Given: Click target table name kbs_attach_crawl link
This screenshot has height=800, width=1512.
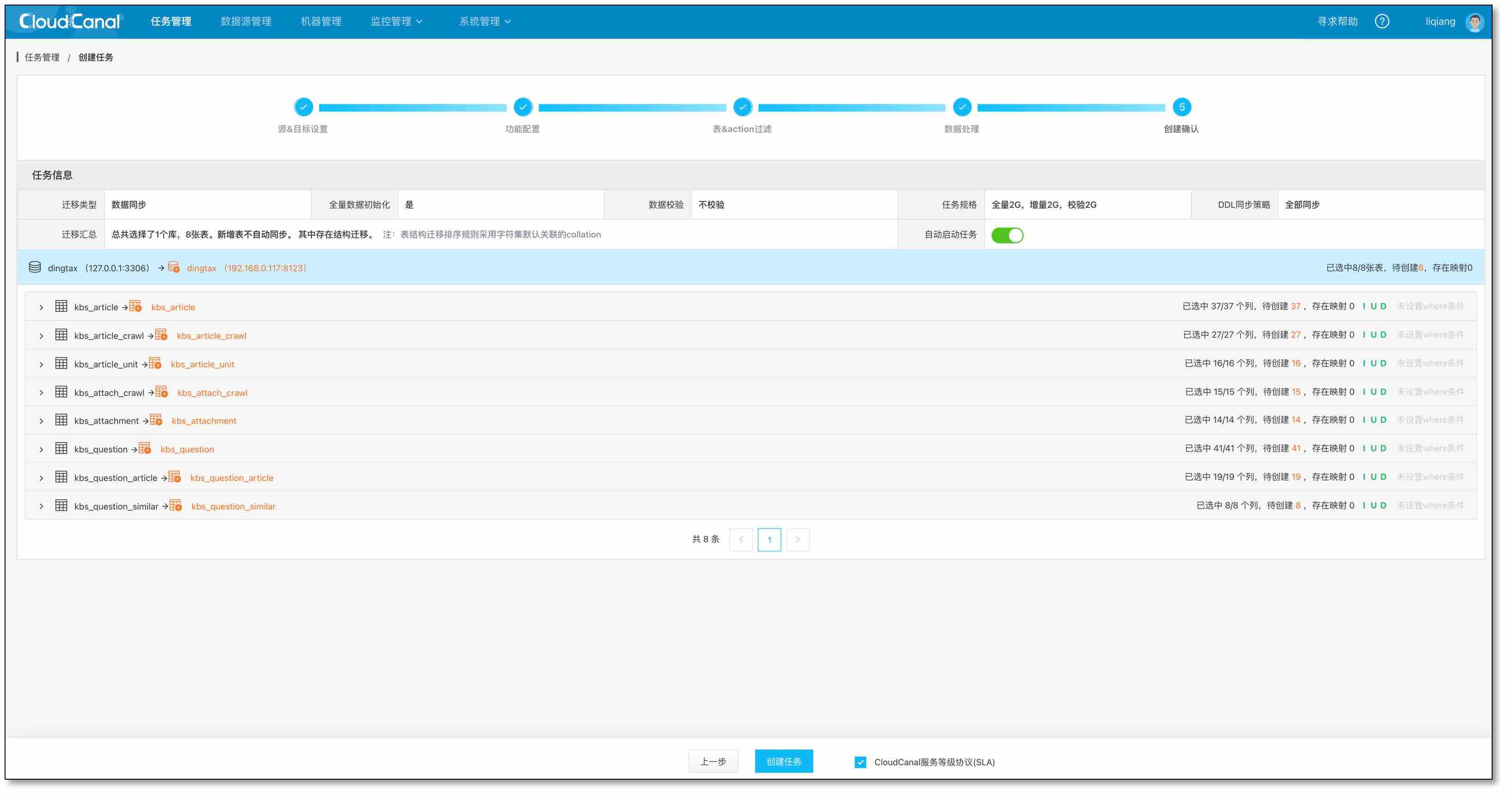Looking at the screenshot, I should pos(213,393).
